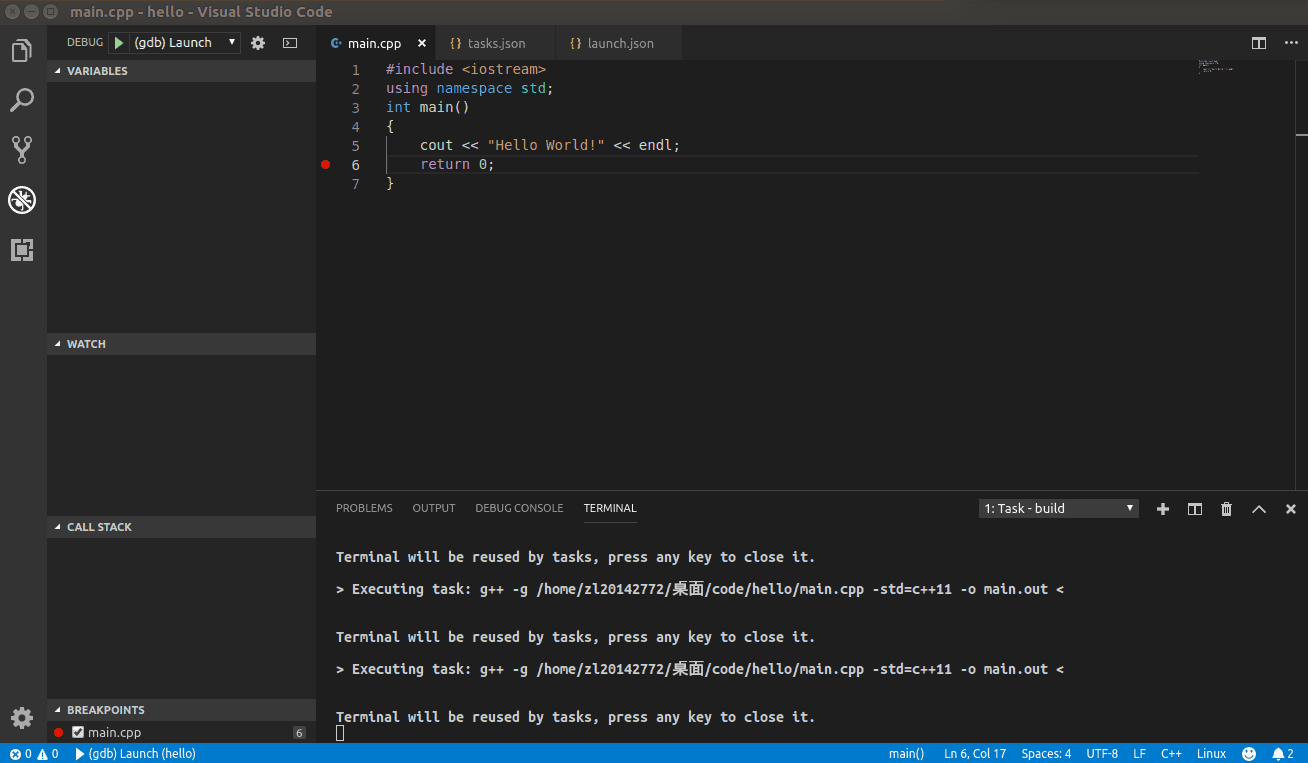Viewport: 1308px width, 763px height.
Task: Click the code minimap preview
Action: 1215,66
